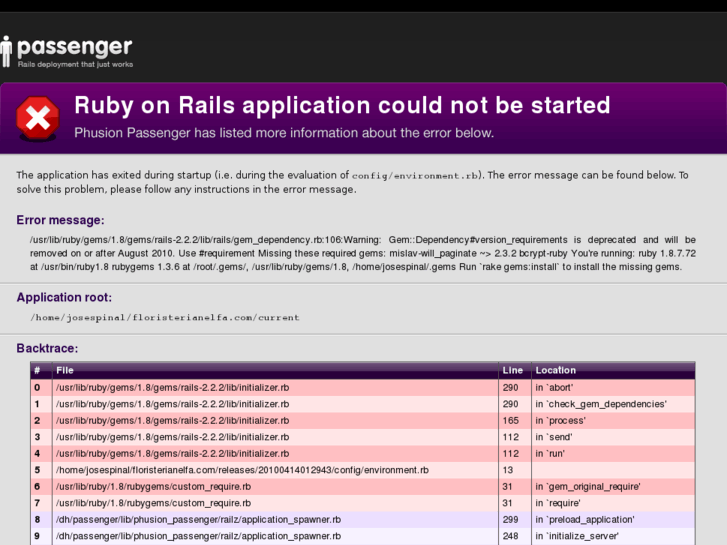727x545 pixels.
Task: Click the location cell 'in `gem_original_require'
Action: coord(588,487)
